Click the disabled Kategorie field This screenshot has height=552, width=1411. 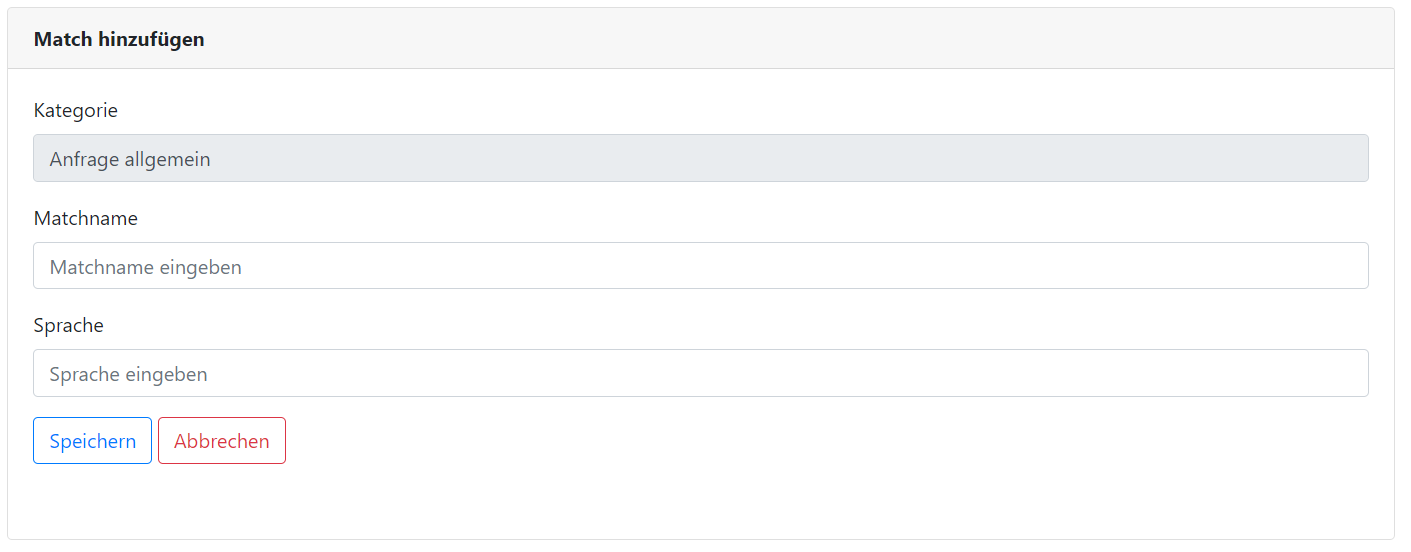pos(700,159)
